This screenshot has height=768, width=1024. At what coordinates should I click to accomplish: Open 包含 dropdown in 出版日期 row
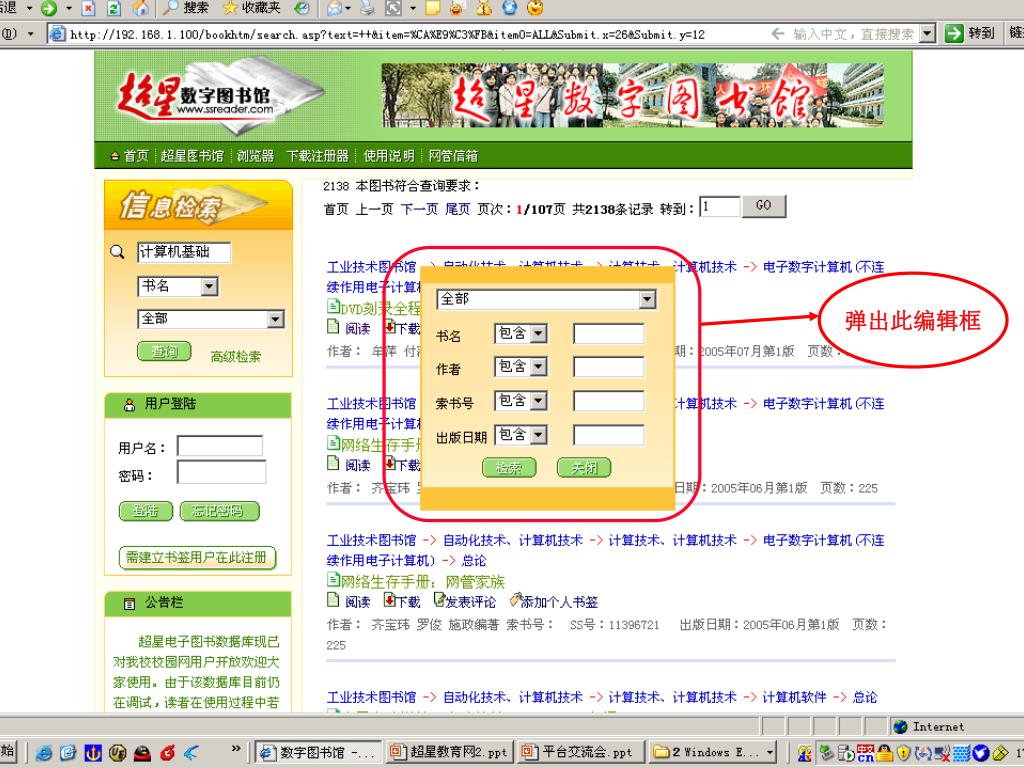[x=538, y=435]
